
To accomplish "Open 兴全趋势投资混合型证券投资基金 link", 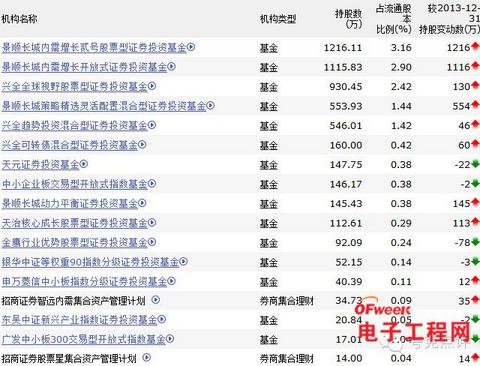I will coord(74,126).
